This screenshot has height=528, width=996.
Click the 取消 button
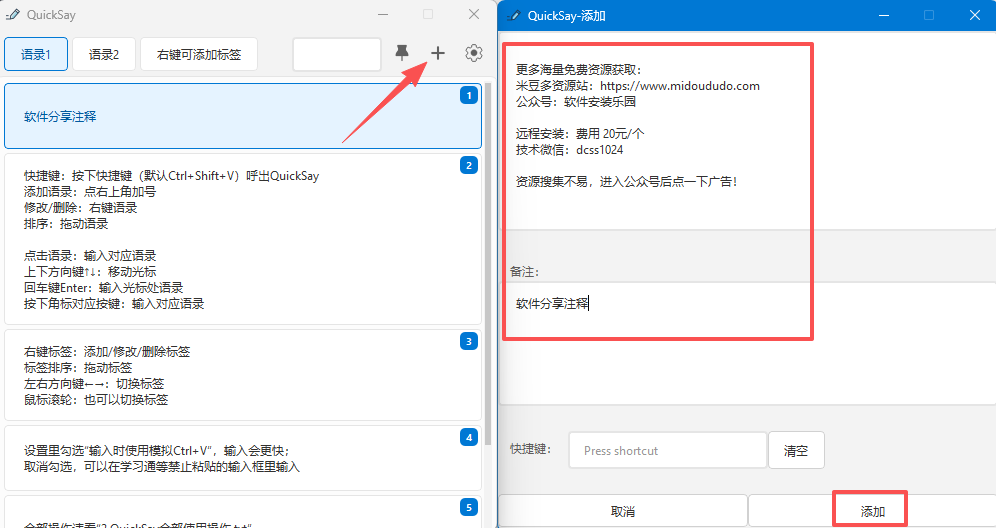pyautogui.click(x=622, y=511)
